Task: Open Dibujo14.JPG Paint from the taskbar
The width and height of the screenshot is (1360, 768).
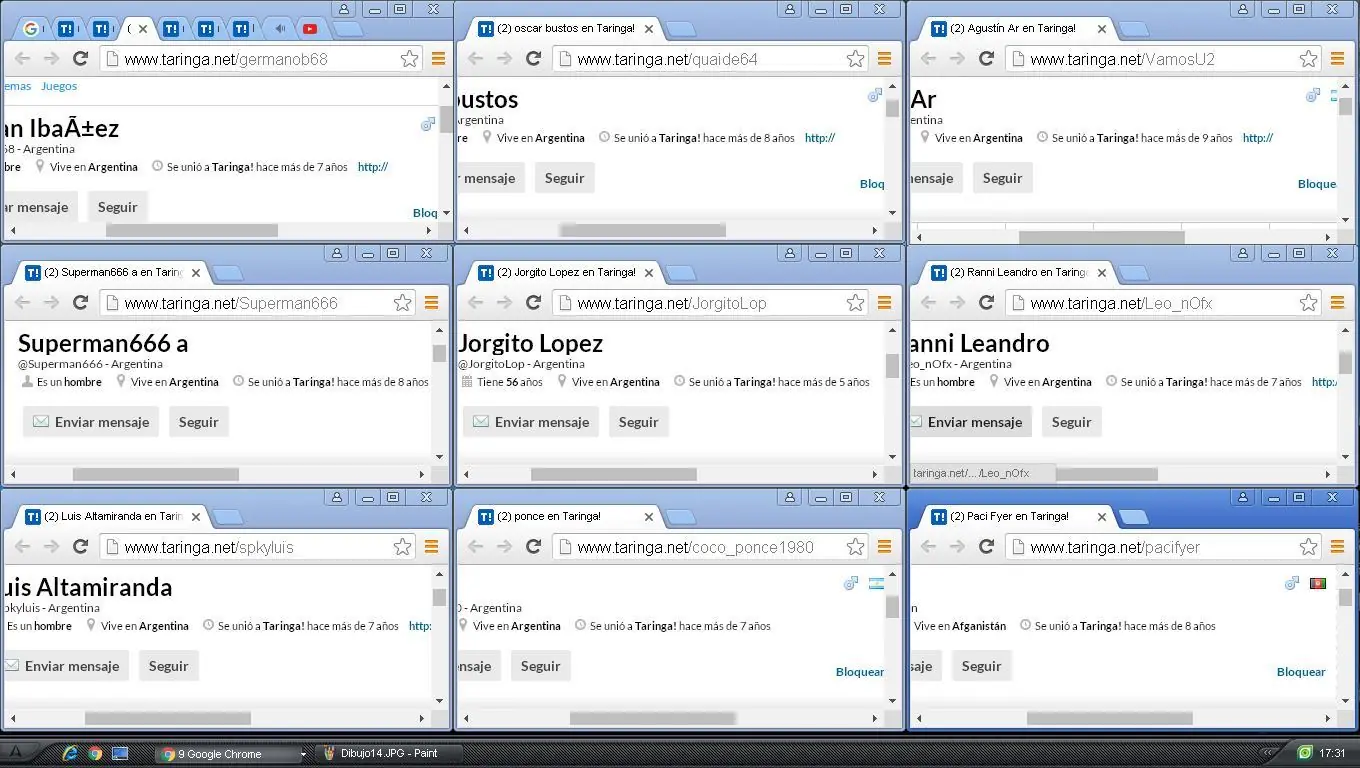Action: [x=385, y=753]
